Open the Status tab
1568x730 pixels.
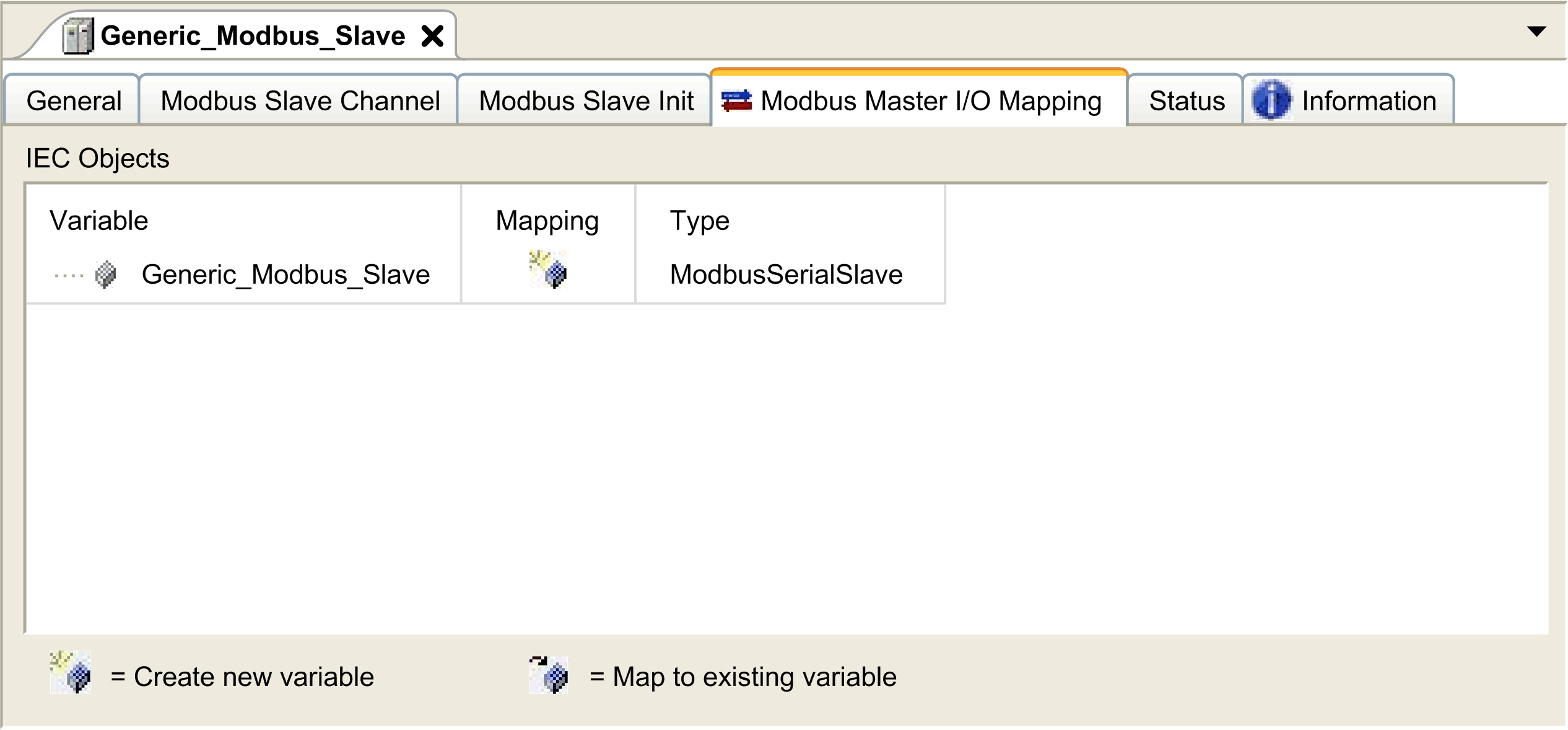(1187, 100)
